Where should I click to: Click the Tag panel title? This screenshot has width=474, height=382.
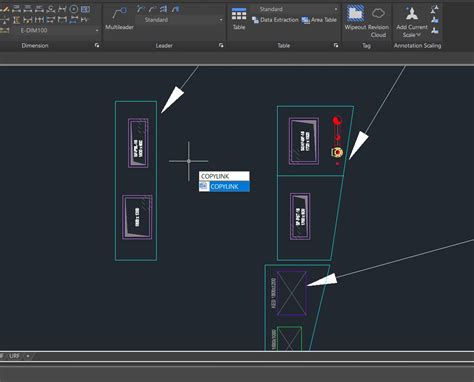coord(366,45)
